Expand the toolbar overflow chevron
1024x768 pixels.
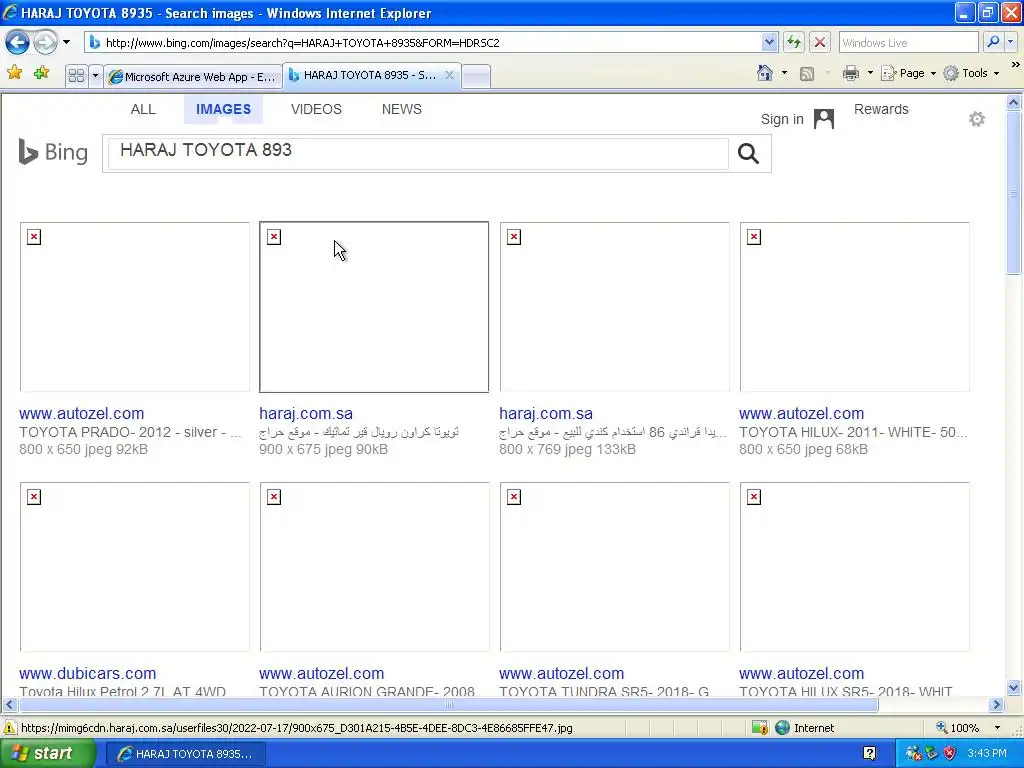point(1015,65)
